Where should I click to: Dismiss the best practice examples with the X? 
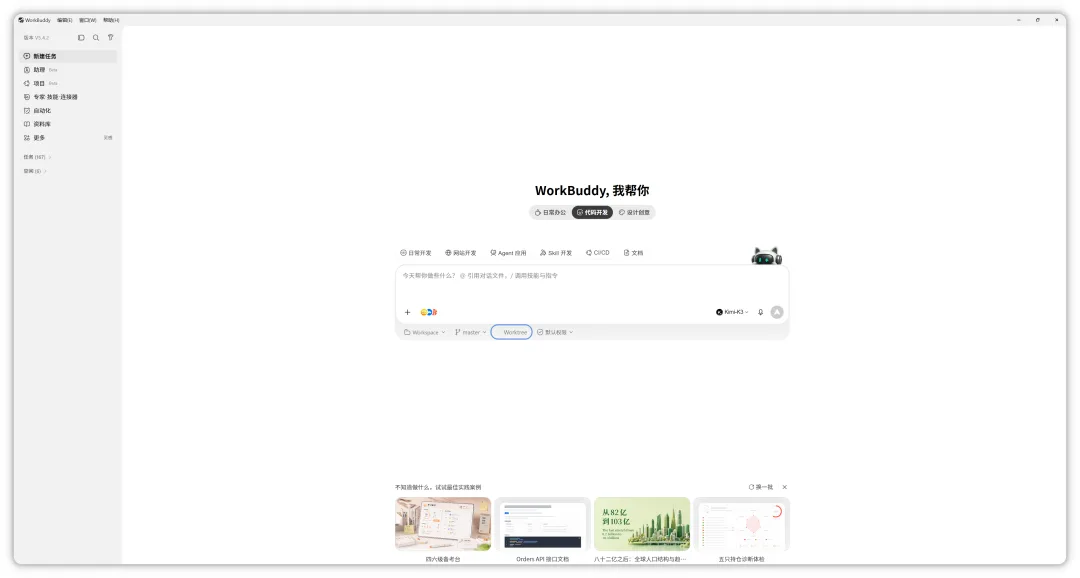point(785,487)
